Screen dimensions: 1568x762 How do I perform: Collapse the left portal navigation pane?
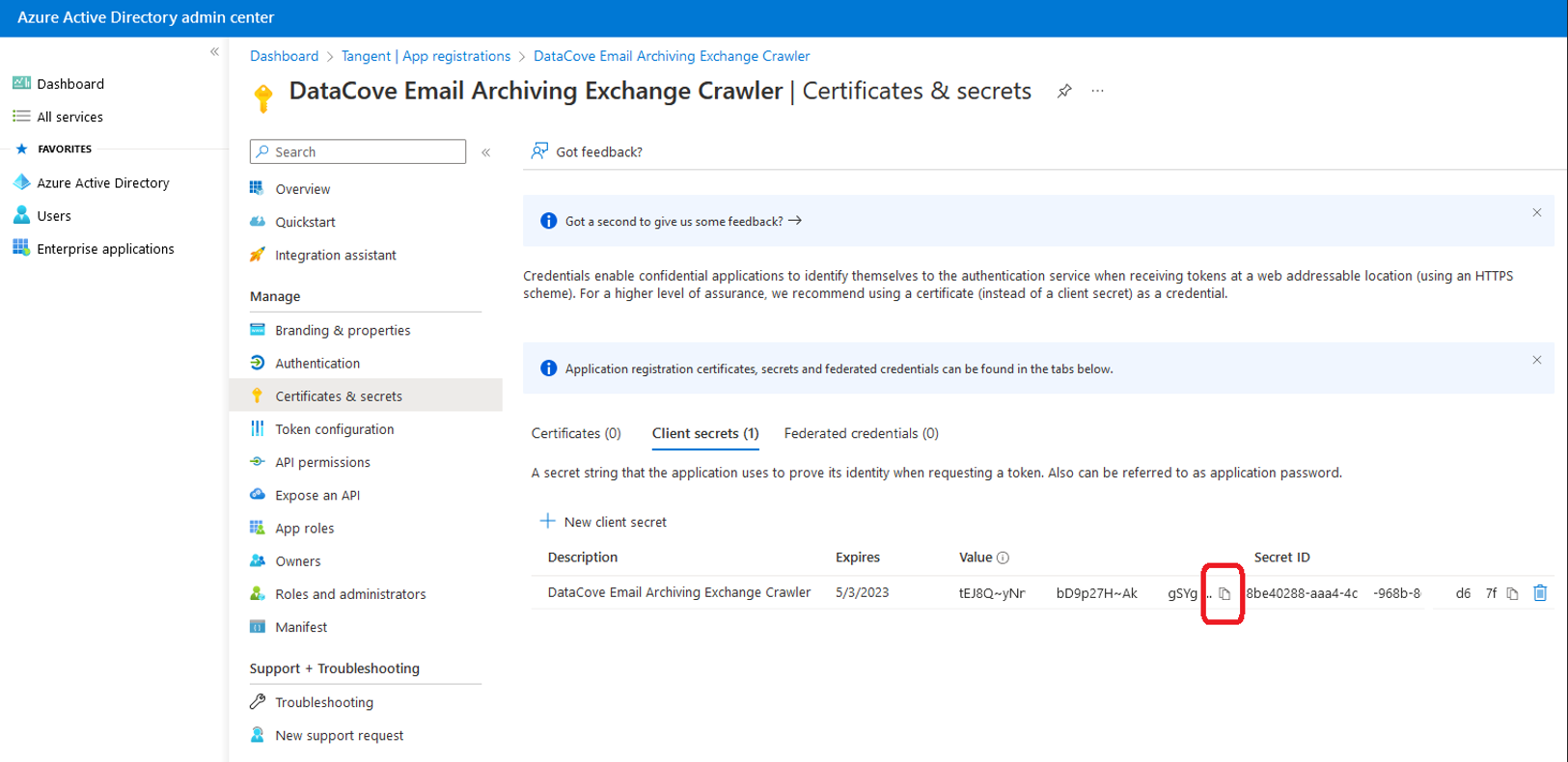point(214,52)
